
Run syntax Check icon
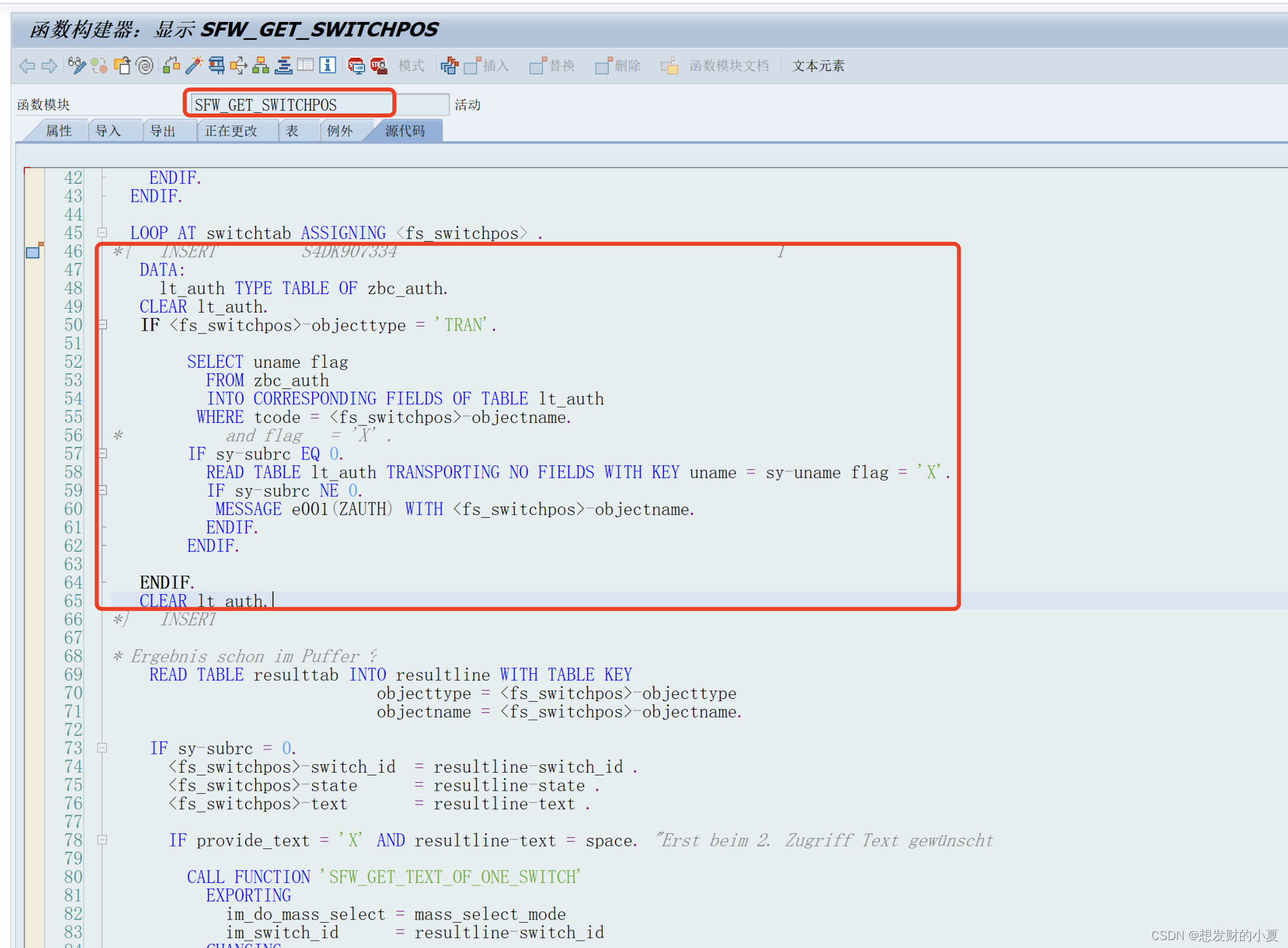point(171,65)
